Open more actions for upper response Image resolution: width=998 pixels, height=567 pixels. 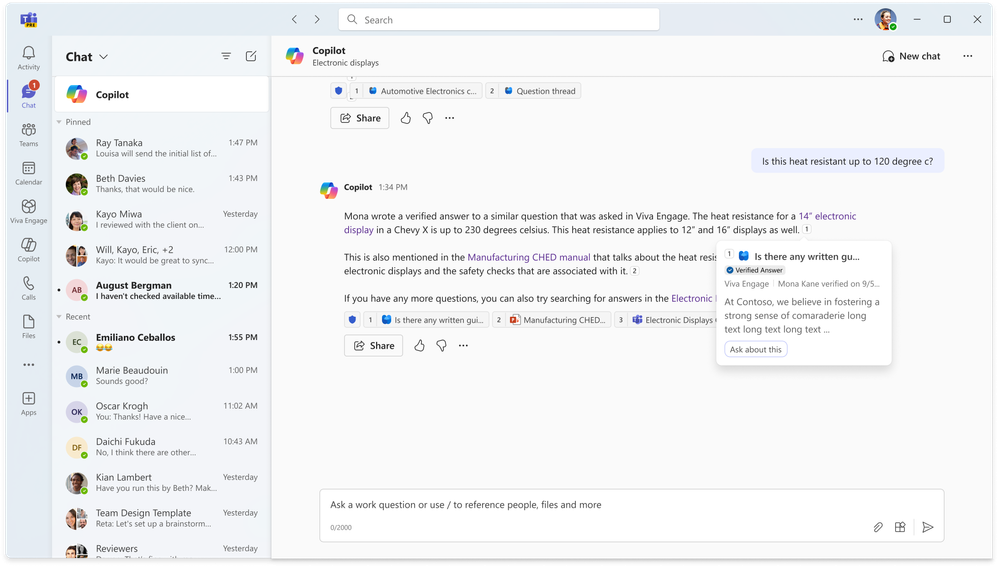point(449,118)
